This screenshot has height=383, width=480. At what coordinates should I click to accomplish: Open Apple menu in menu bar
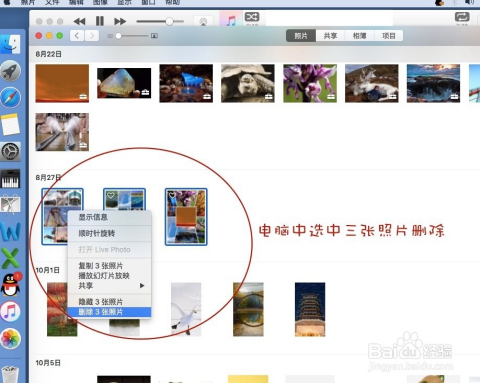[7, 2]
